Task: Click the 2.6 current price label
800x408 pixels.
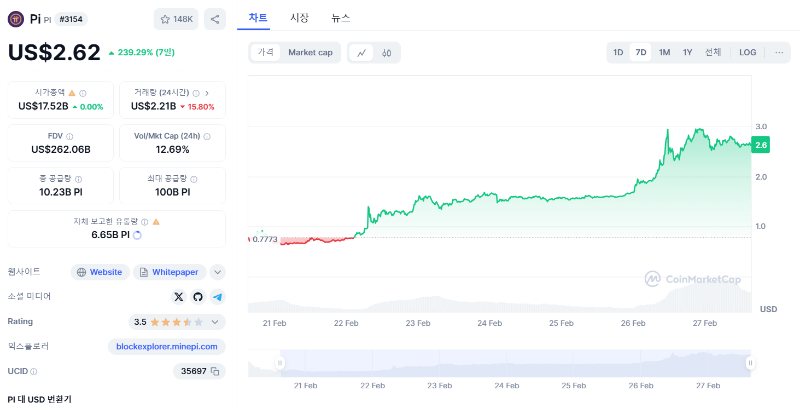Action: pyautogui.click(x=761, y=145)
